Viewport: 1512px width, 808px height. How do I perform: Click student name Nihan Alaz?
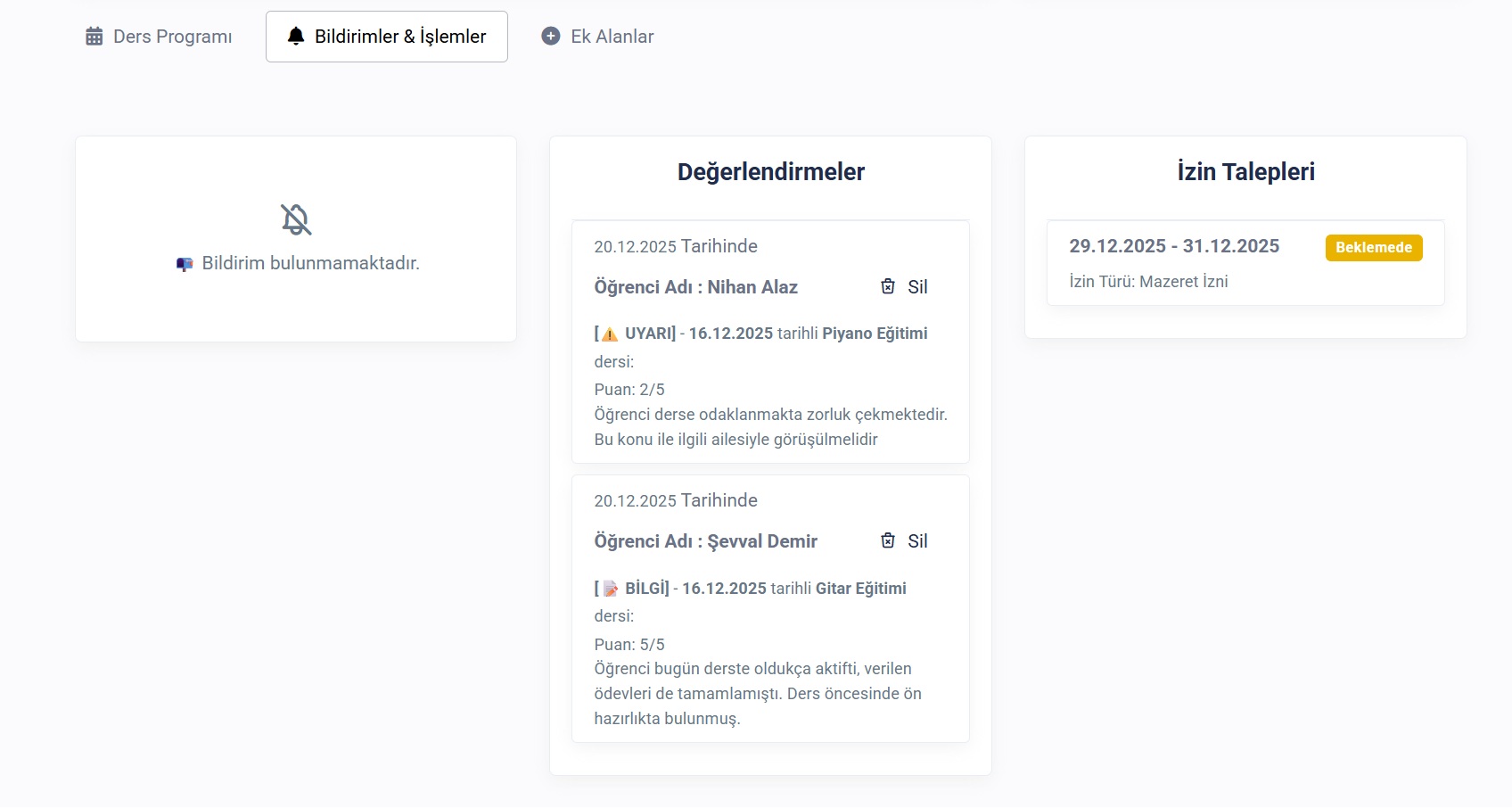pyautogui.click(x=752, y=287)
